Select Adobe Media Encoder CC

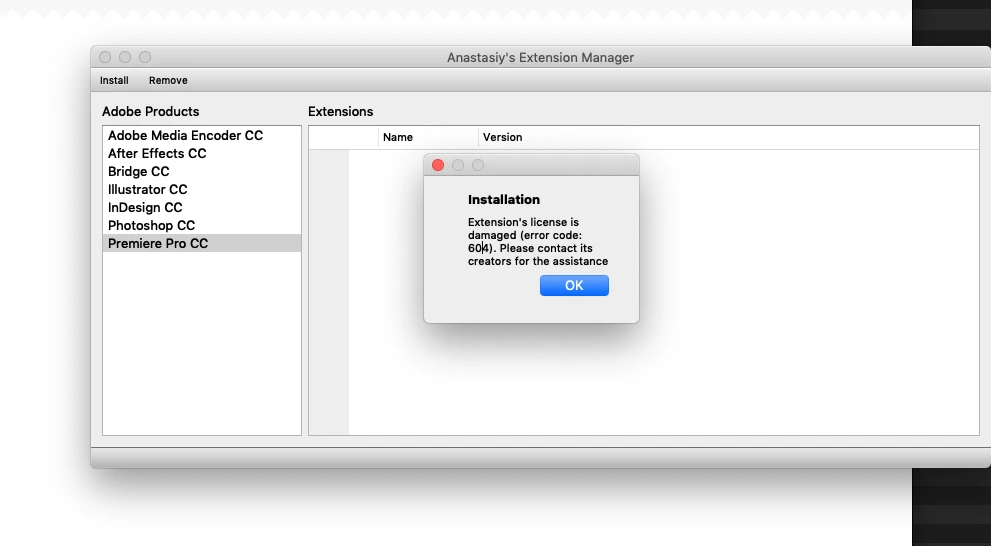[x=202, y=135]
